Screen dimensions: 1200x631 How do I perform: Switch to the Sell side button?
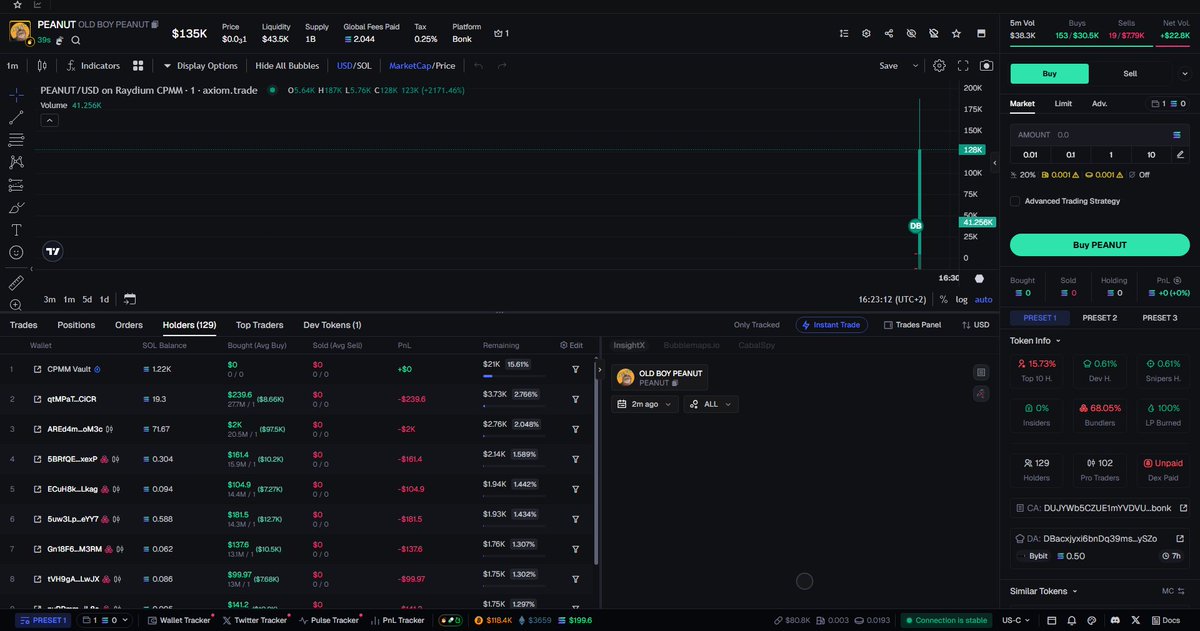coord(1130,73)
